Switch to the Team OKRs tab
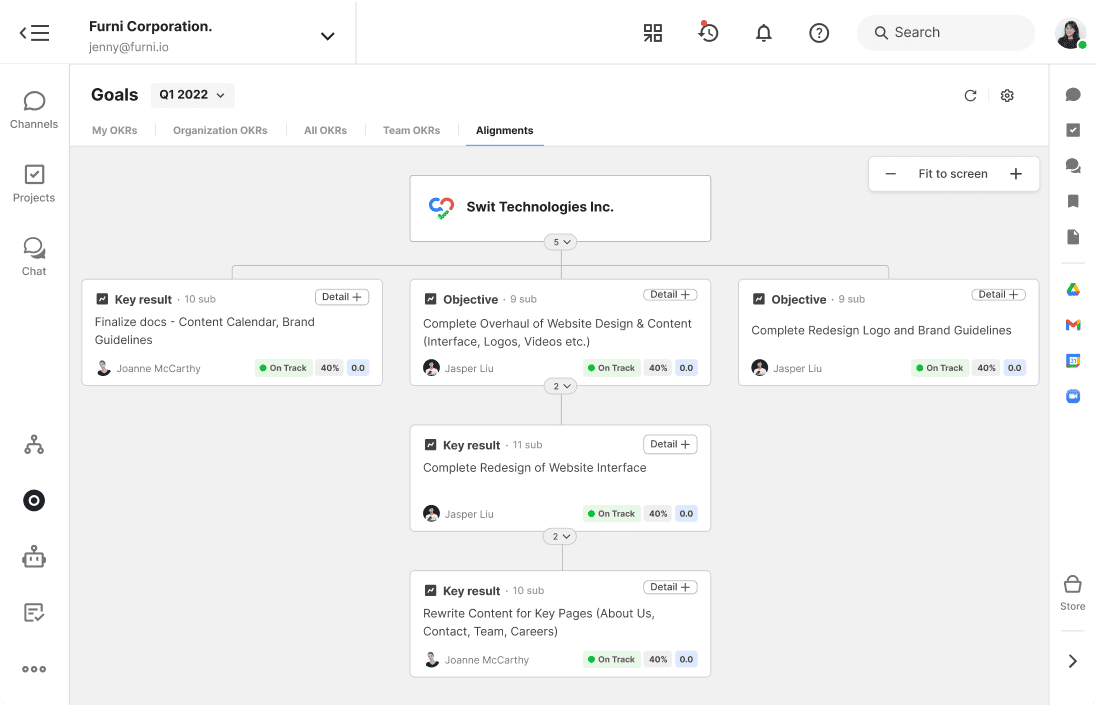1096x705 pixels. [411, 131]
